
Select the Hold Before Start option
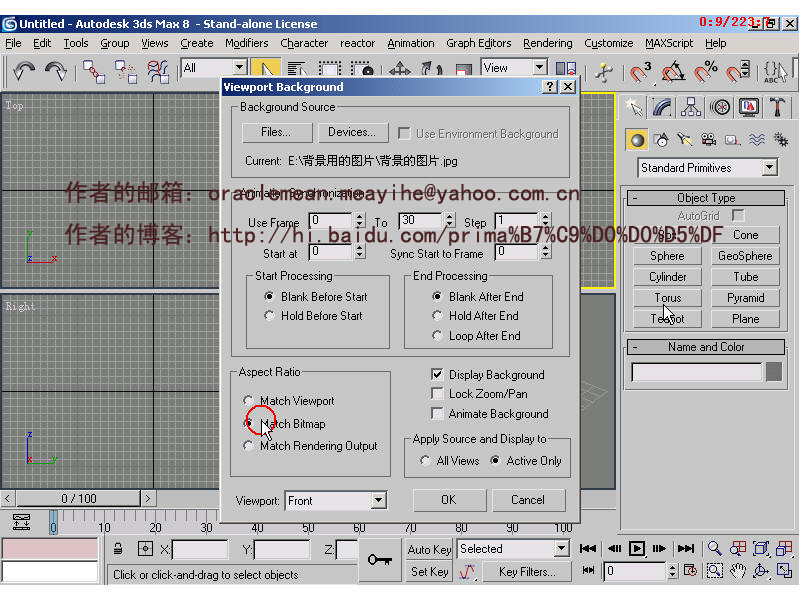point(269,316)
